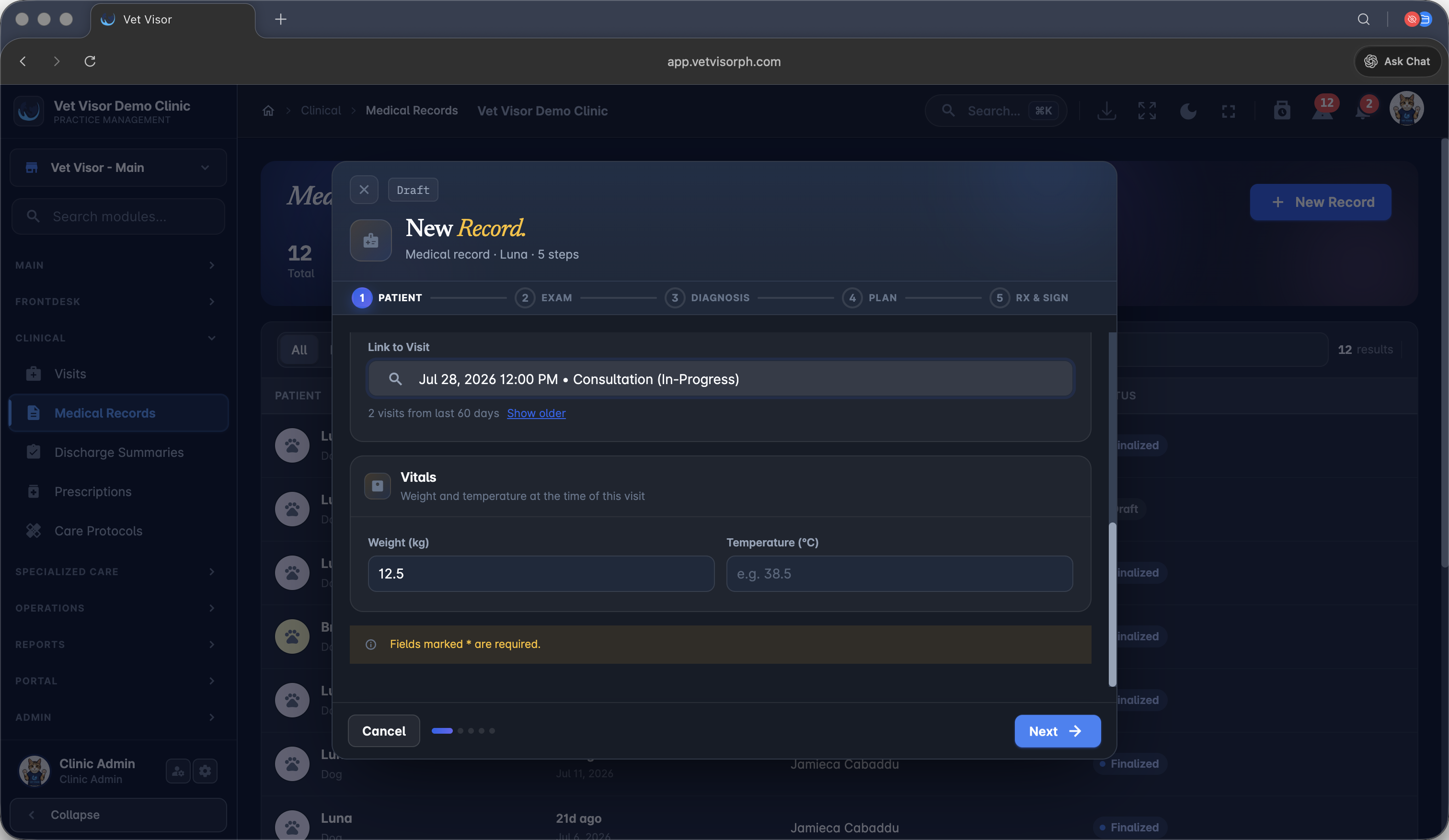Open the camera capture icon in toolbar
Viewport: 1449px width, 840px height.
pyautogui.click(x=1282, y=110)
